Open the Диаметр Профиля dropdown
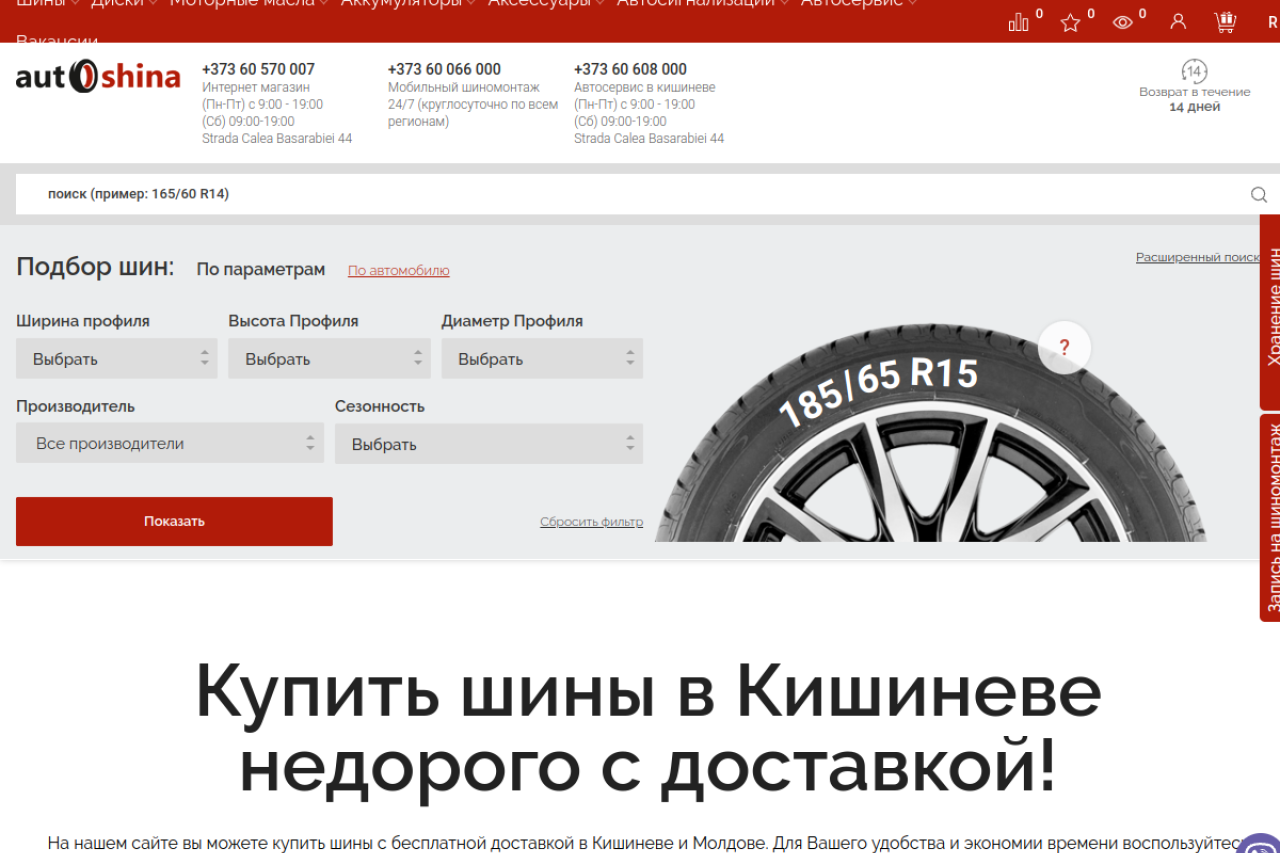The image size is (1280, 853). [x=542, y=359]
